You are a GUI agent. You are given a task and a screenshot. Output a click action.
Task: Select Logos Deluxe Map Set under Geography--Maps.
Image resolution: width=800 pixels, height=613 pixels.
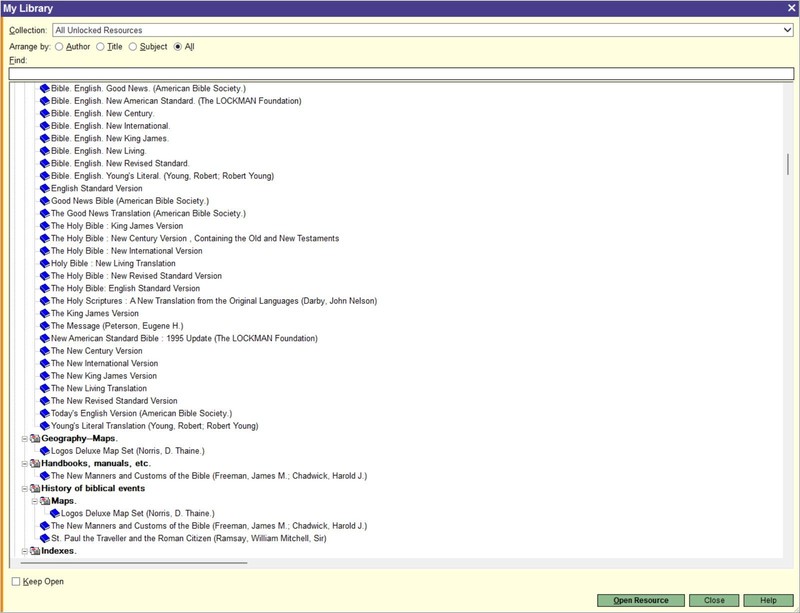[x=128, y=451]
